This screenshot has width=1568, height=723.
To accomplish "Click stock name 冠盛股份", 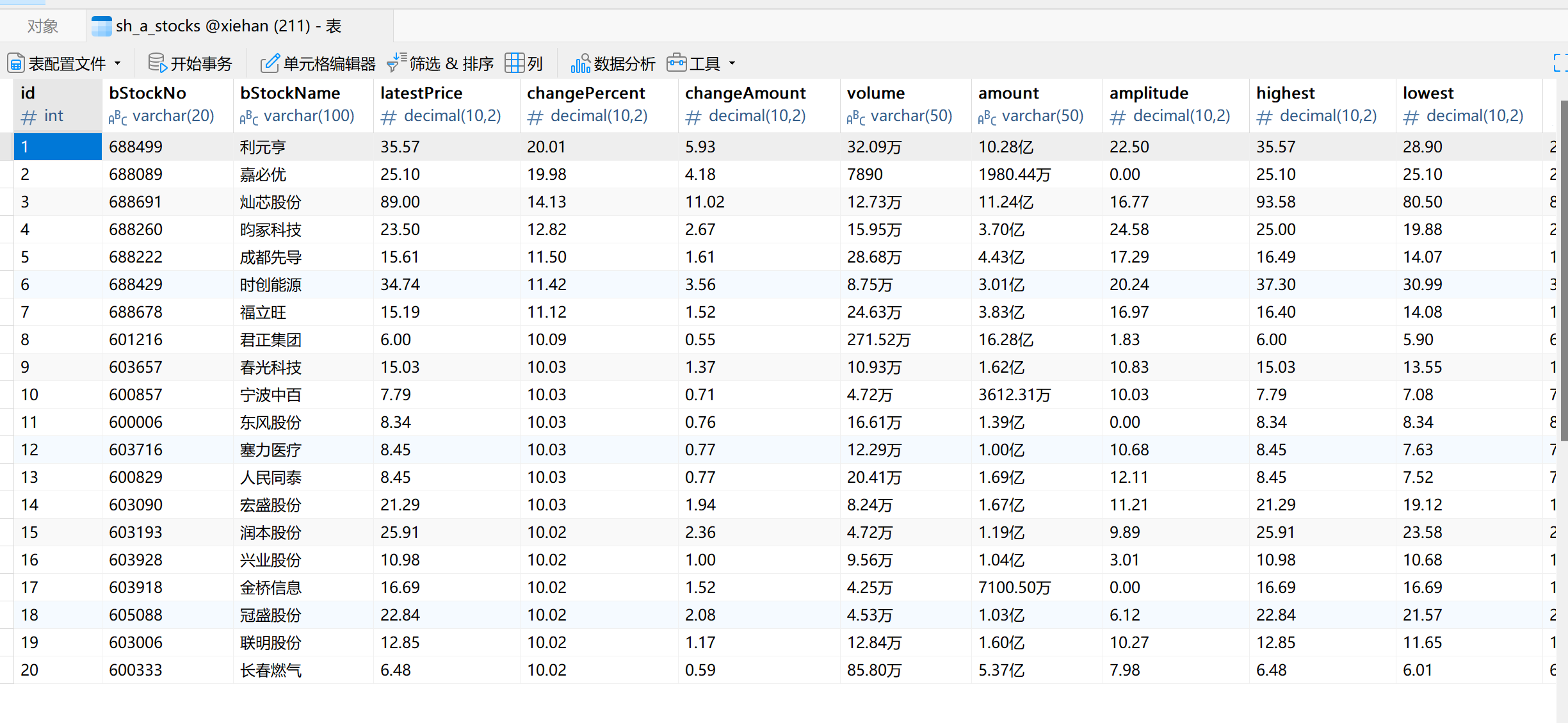I will pos(270,615).
